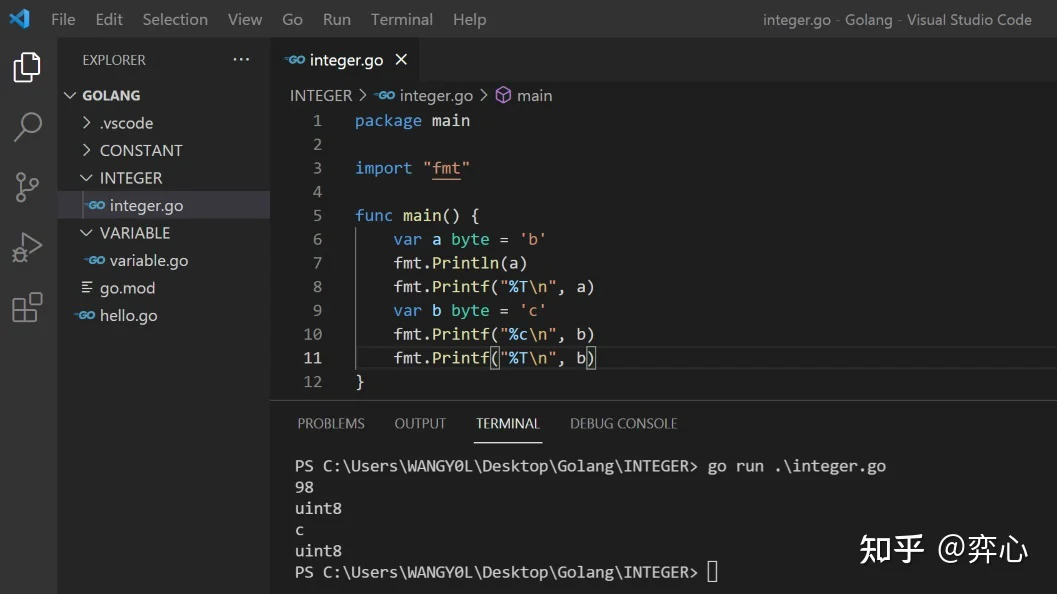The image size is (1057, 594).
Task: Click 'go run .\integer.go' command in terminal
Action: tap(796, 467)
